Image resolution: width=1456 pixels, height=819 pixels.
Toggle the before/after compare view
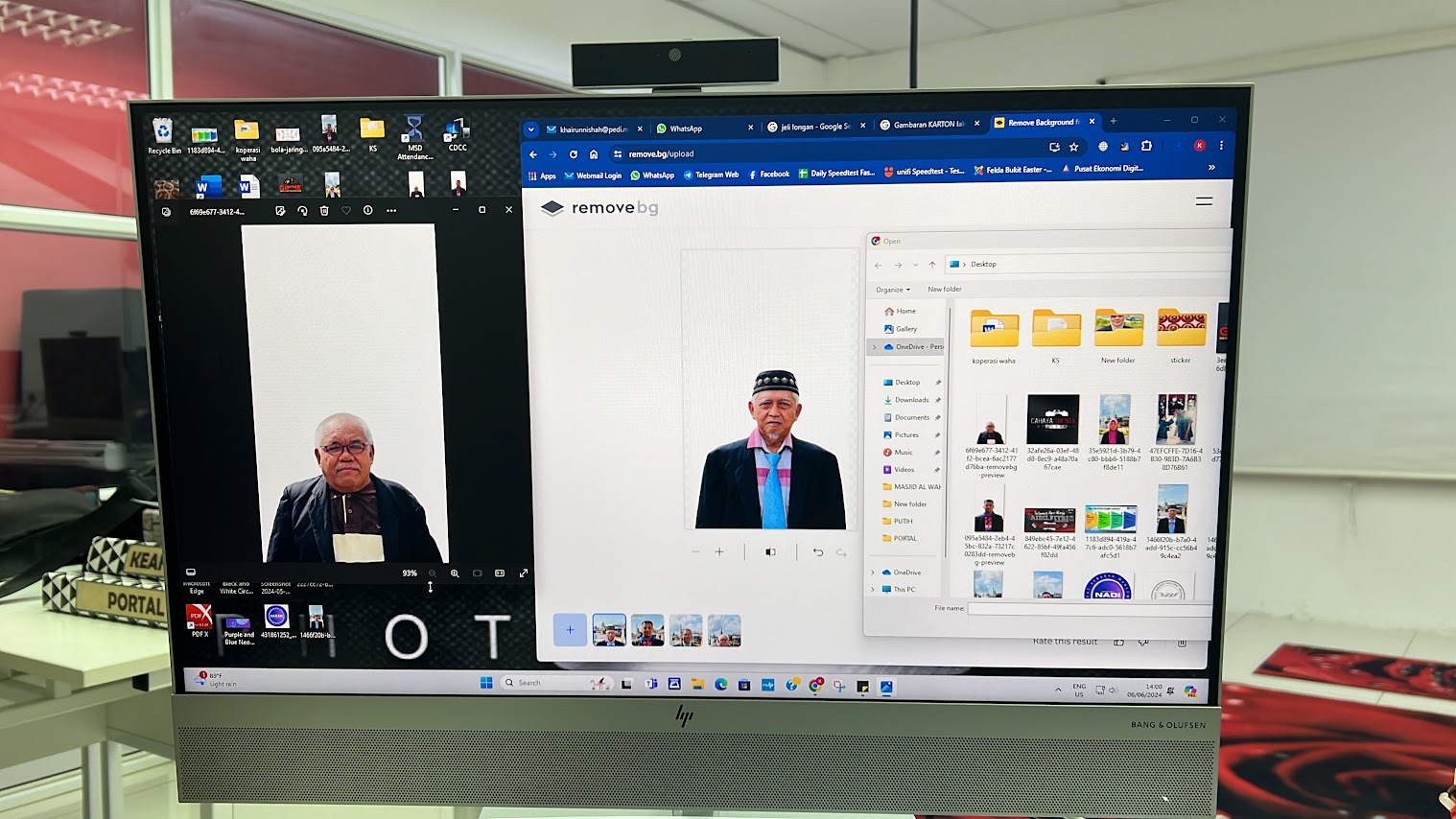point(770,552)
